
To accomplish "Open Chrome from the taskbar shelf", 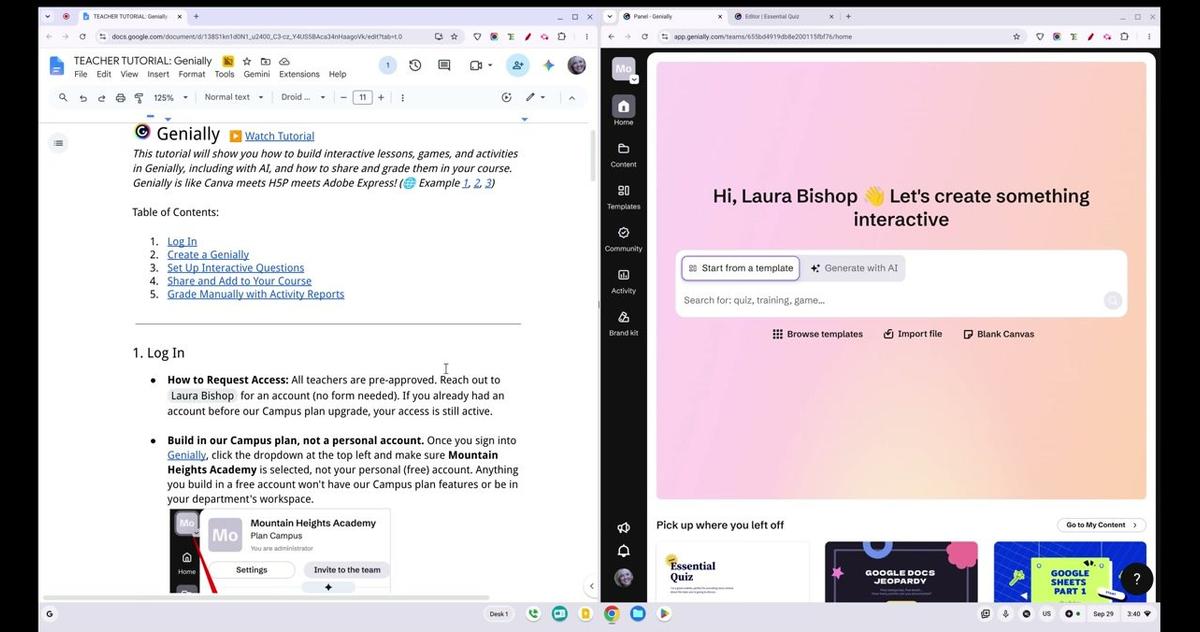I will 611,613.
